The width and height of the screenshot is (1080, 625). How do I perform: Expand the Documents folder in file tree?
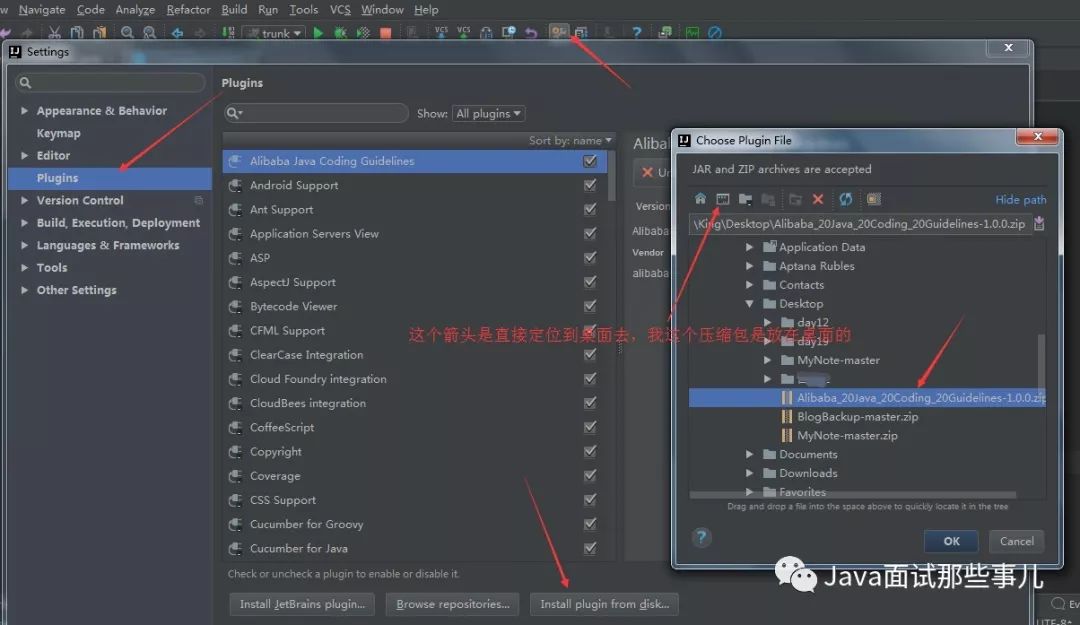[x=749, y=454]
